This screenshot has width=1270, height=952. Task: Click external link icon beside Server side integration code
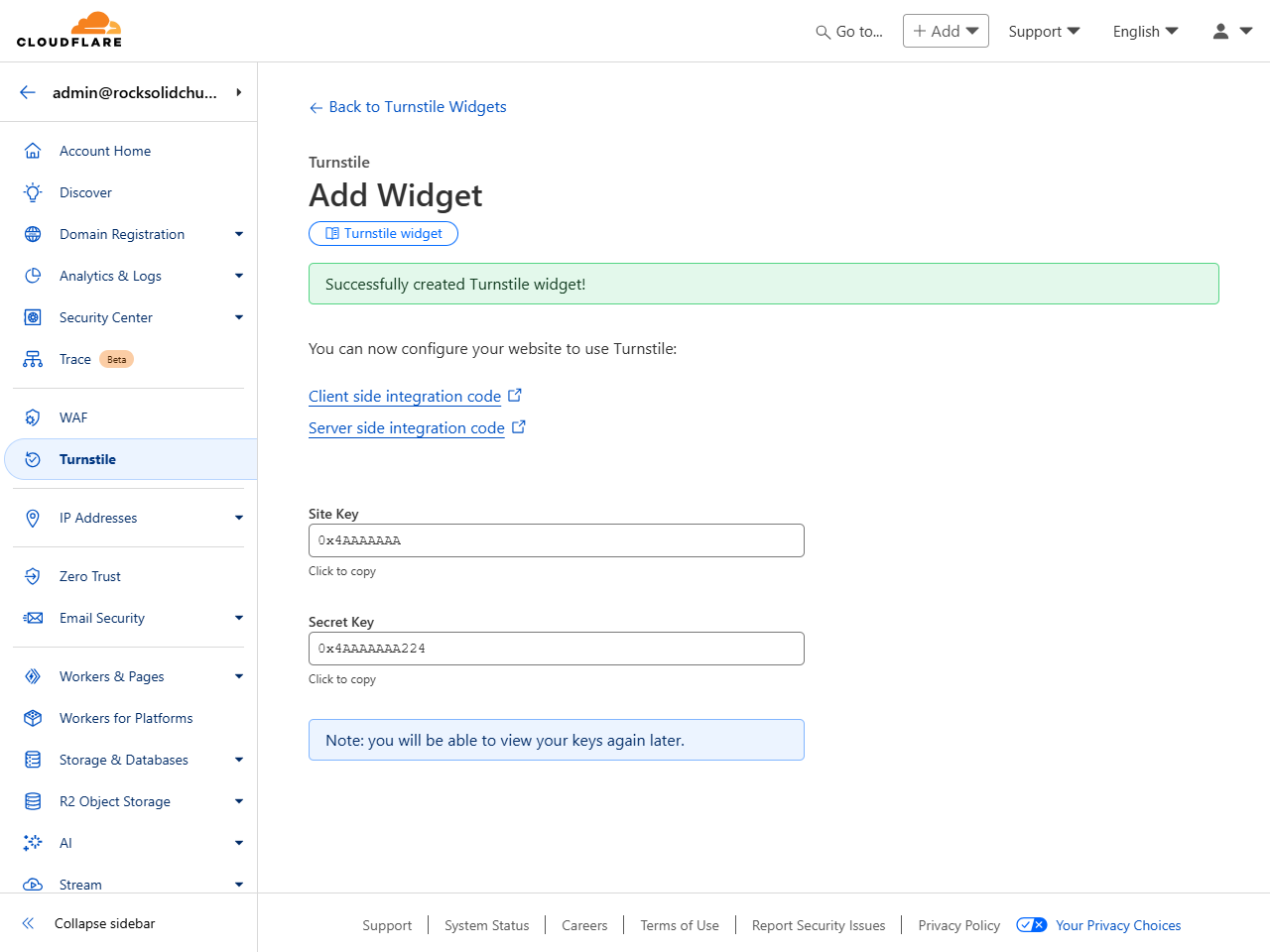pyautogui.click(x=519, y=426)
